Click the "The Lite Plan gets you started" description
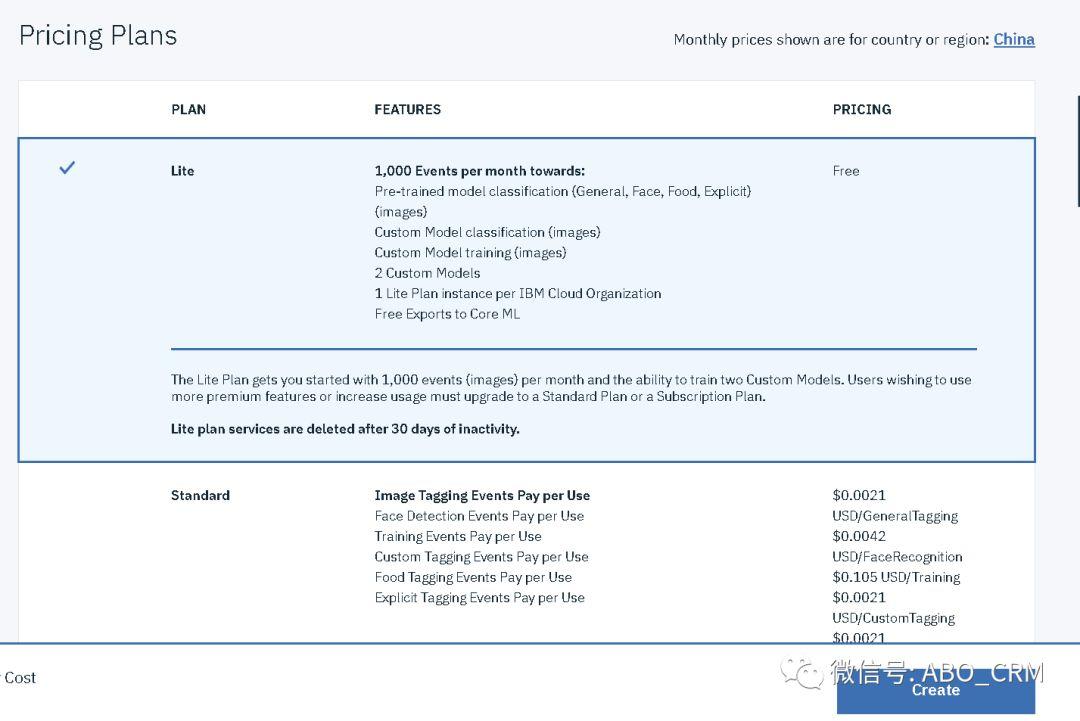 point(571,388)
